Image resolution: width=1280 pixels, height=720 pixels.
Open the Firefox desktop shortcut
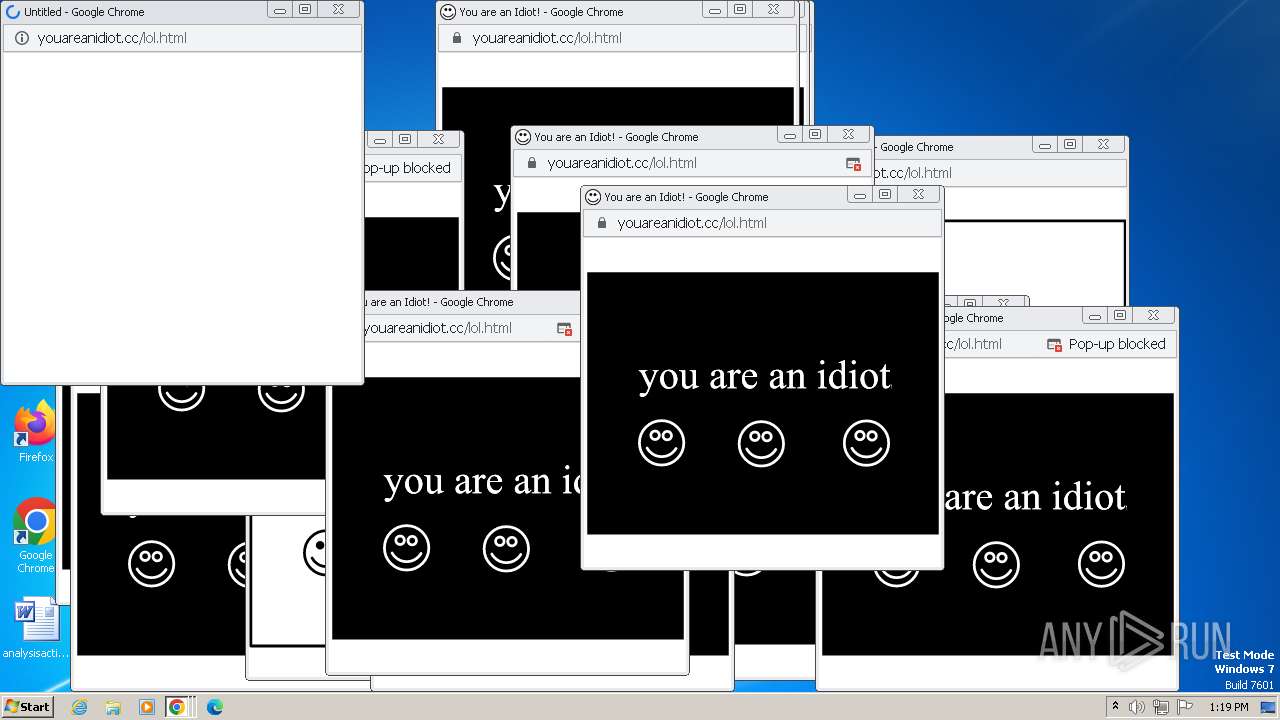(x=36, y=432)
